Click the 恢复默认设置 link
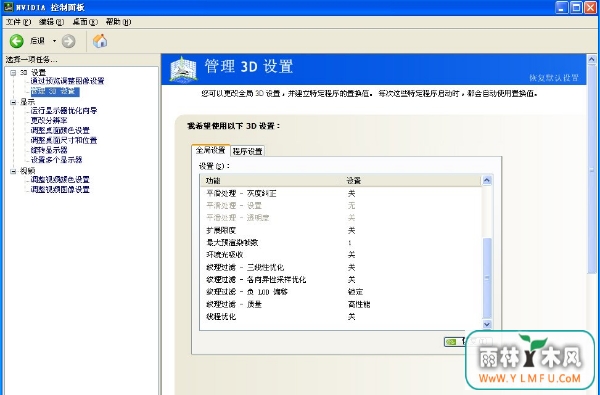The width and height of the screenshot is (600, 395). 554,78
